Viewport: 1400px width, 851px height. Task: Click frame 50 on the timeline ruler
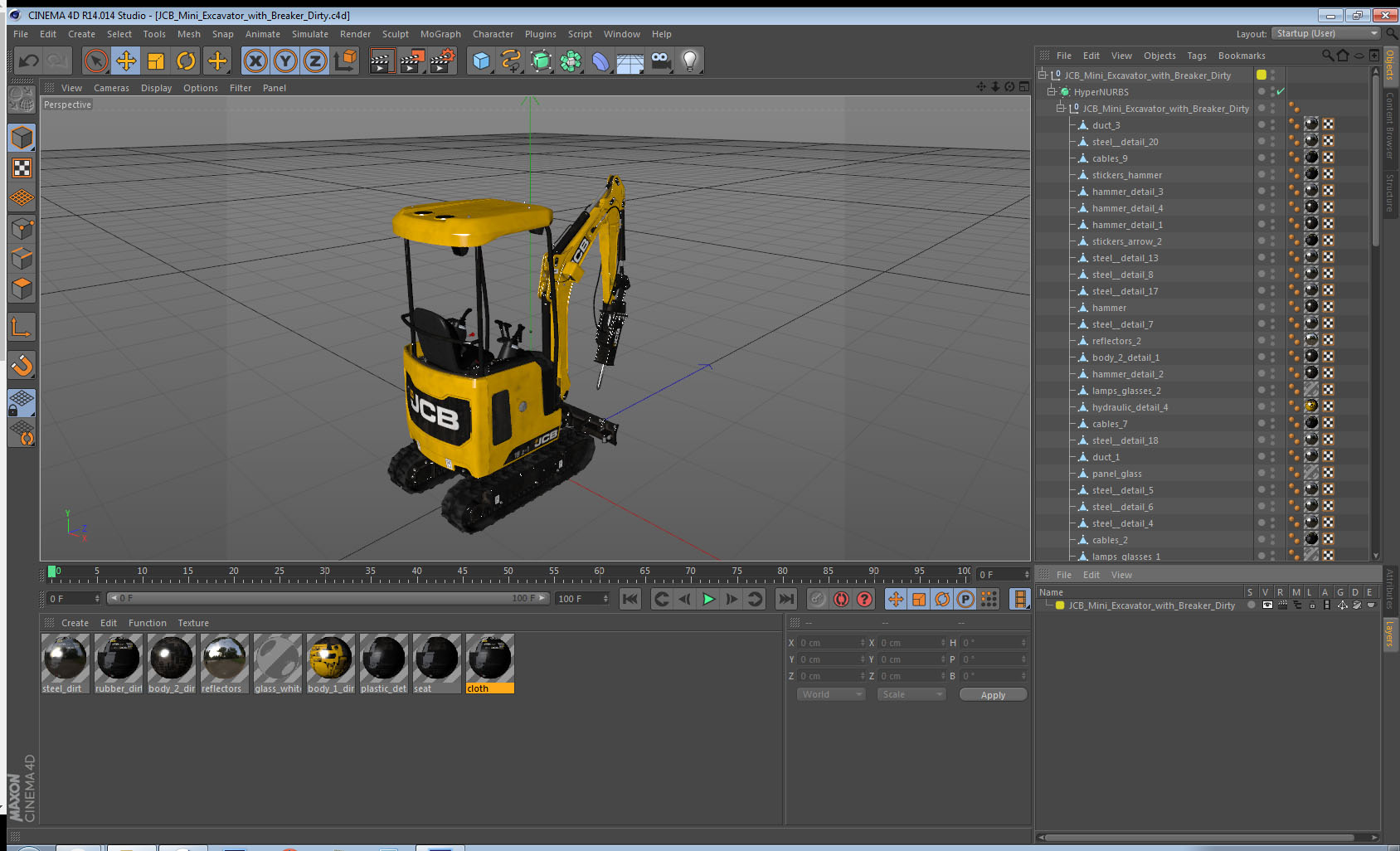(508, 572)
